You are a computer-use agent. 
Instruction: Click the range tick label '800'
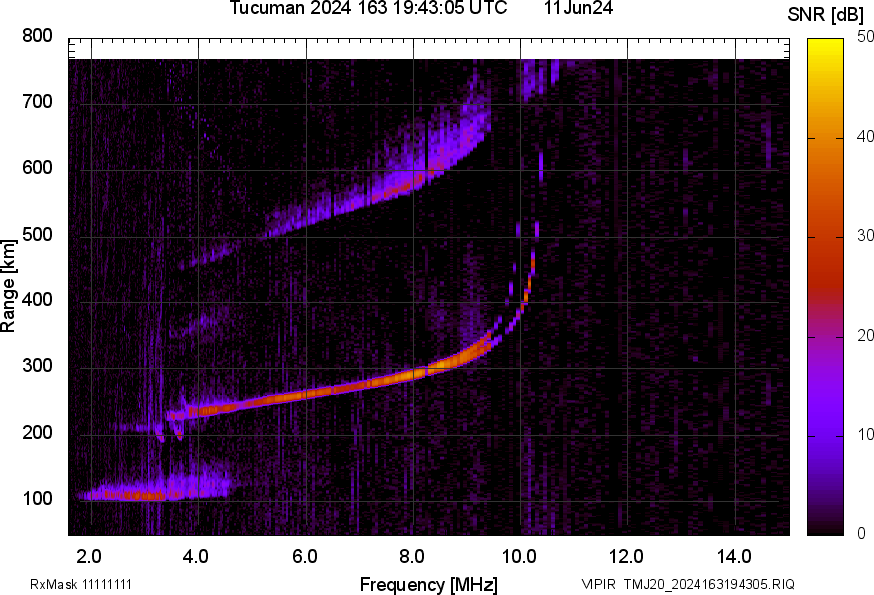(37, 36)
